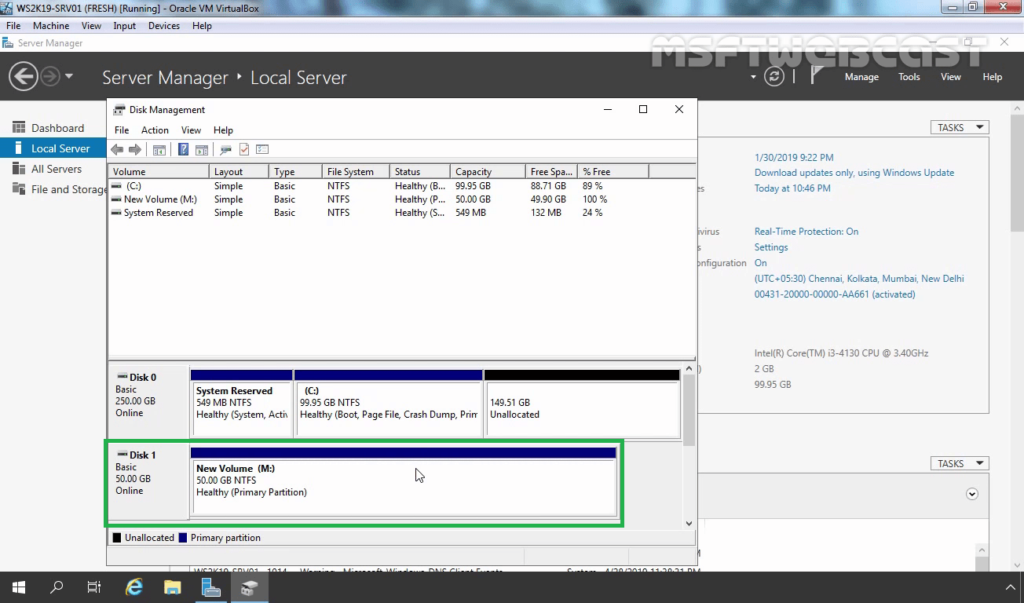The image size is (1024, 603).
Task: Switch to Server Manager taskbar icon
Action: coord(211,587)
